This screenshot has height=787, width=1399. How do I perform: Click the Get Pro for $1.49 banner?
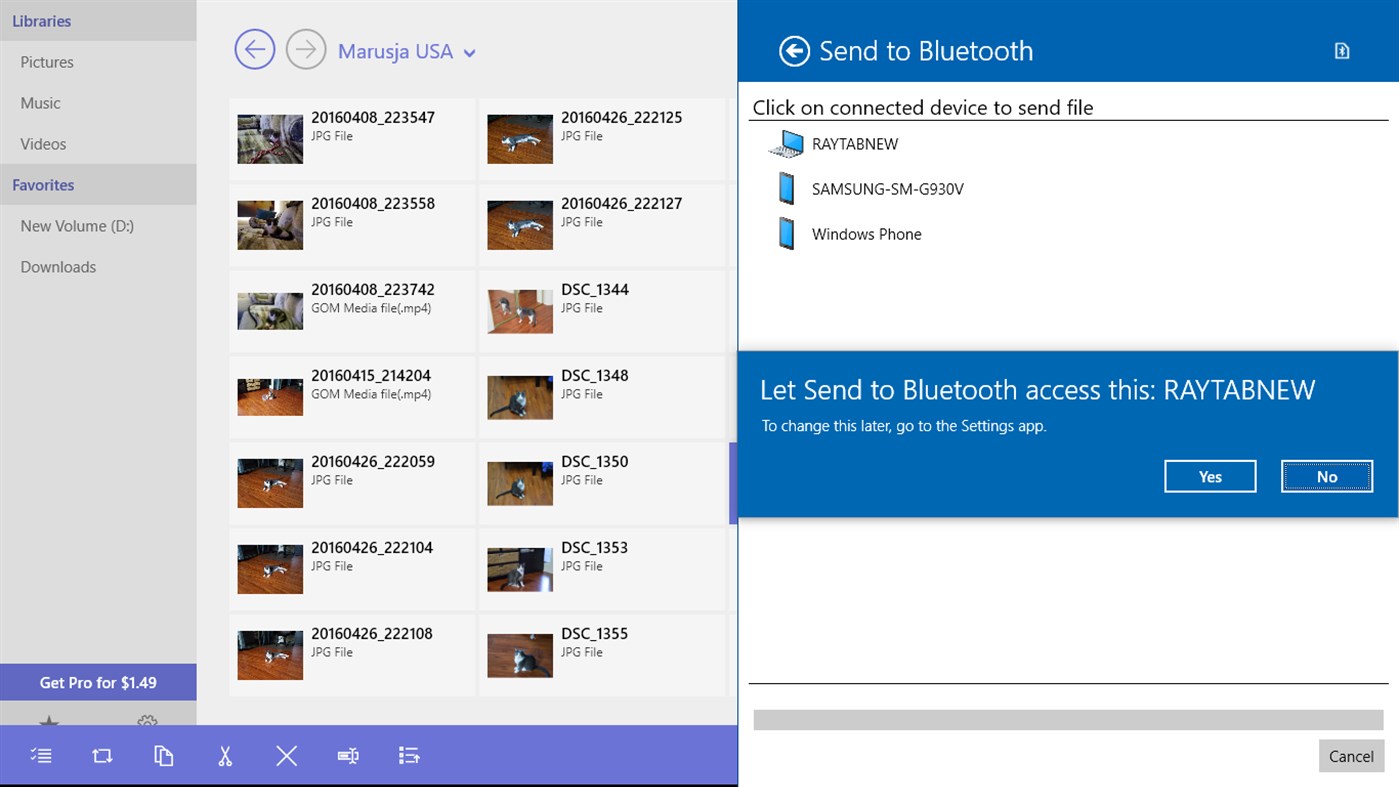point(98,681)
